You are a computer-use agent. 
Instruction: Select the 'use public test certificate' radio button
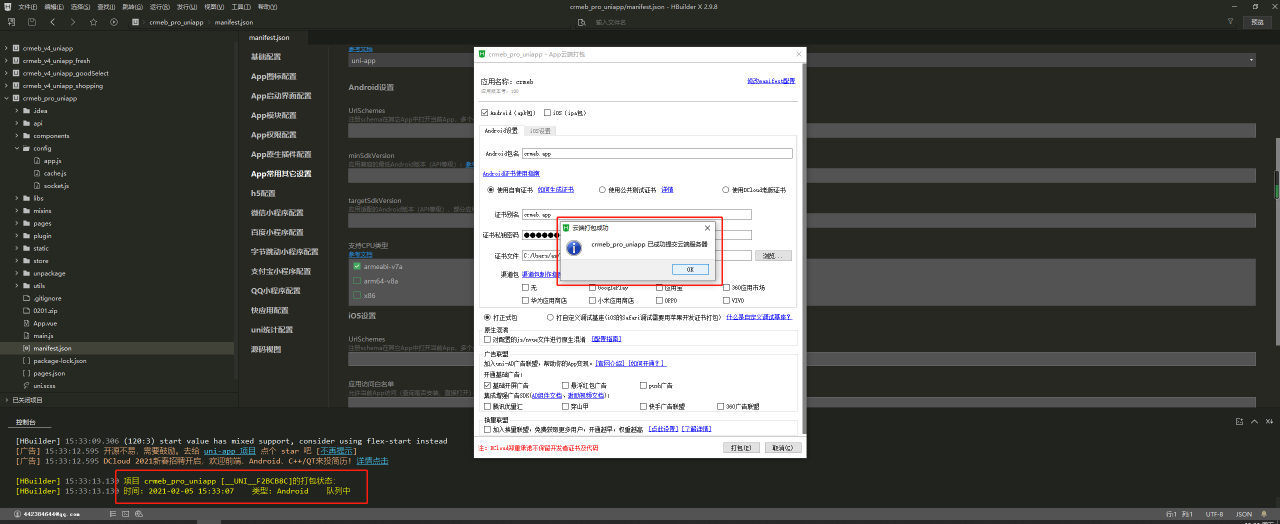(602, 189)
